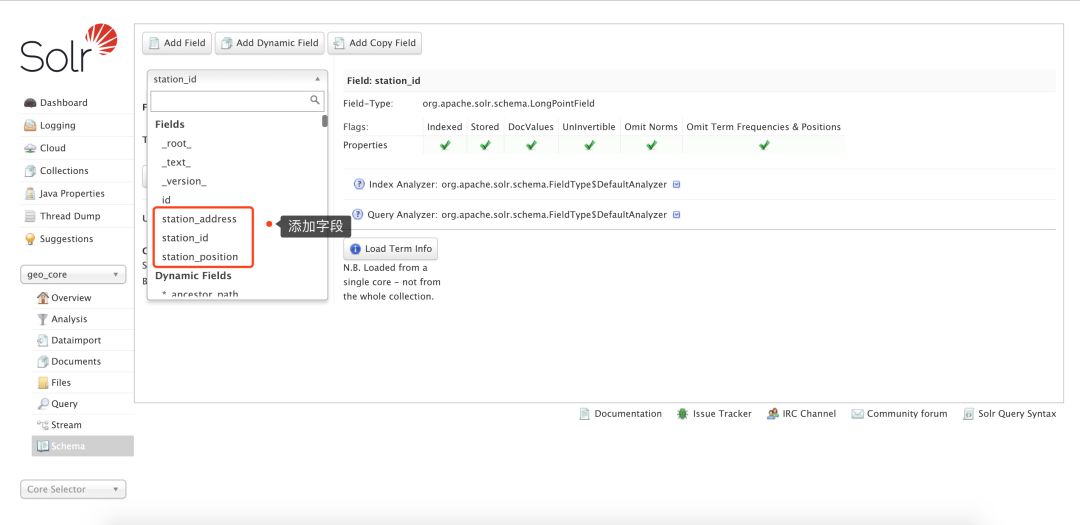The width and height of the screenshot is (1080, 525).
Task: Open the Schema page label
Action: 68,446
